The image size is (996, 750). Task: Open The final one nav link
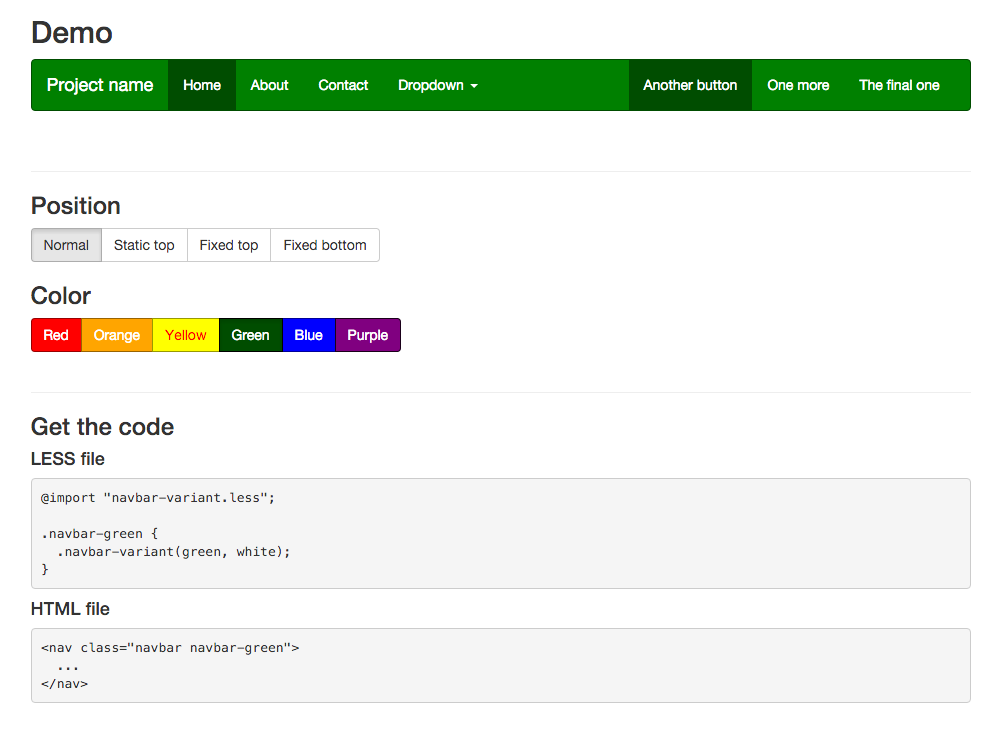pos(899,85)
